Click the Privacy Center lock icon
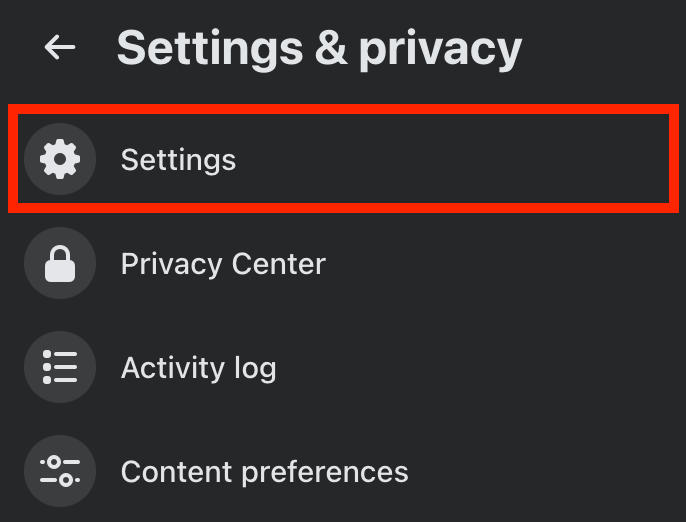Screen dimensions: 686x522 click(60, 263)
